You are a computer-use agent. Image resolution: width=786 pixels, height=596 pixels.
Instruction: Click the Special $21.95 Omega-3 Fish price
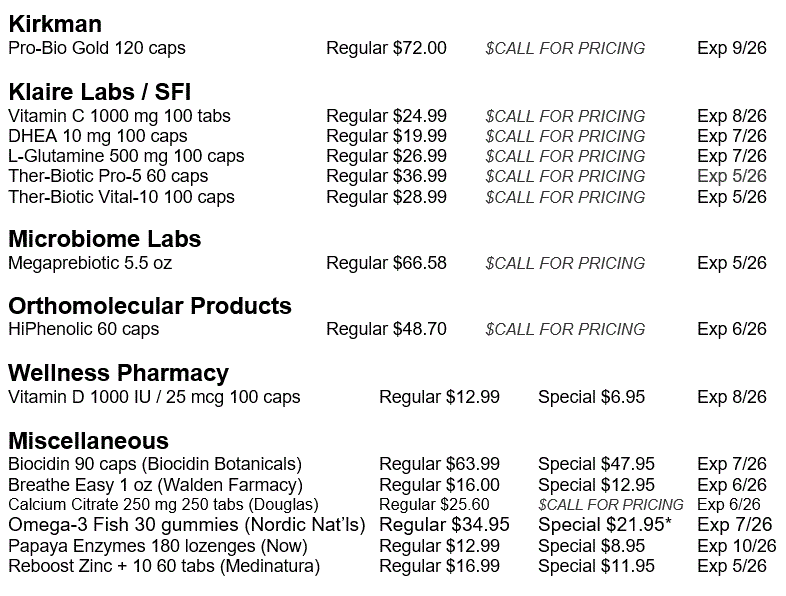pyautogui.click(x=604, y=525)
